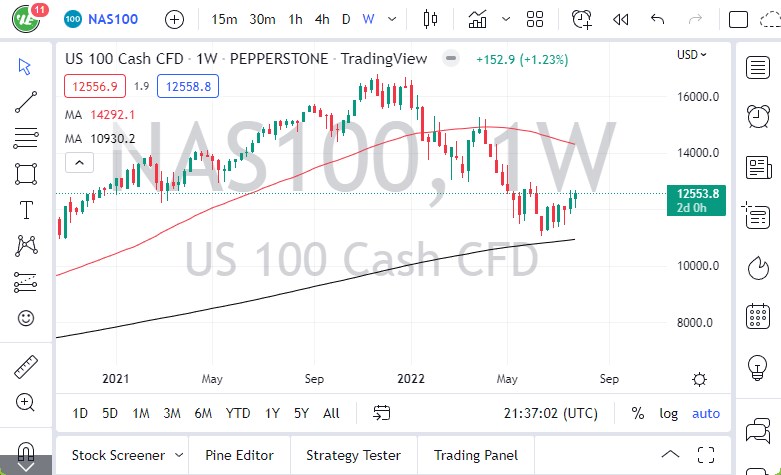Collapse the indicator legend chevron

tap(78, 162)
